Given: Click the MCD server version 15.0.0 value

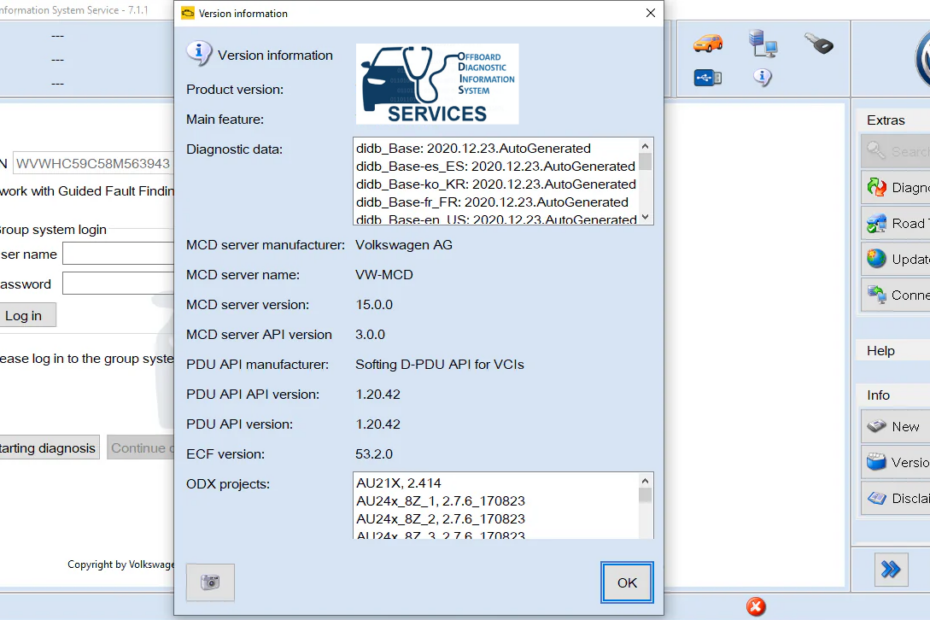Looking at the screenshot, I should (374, 304).
